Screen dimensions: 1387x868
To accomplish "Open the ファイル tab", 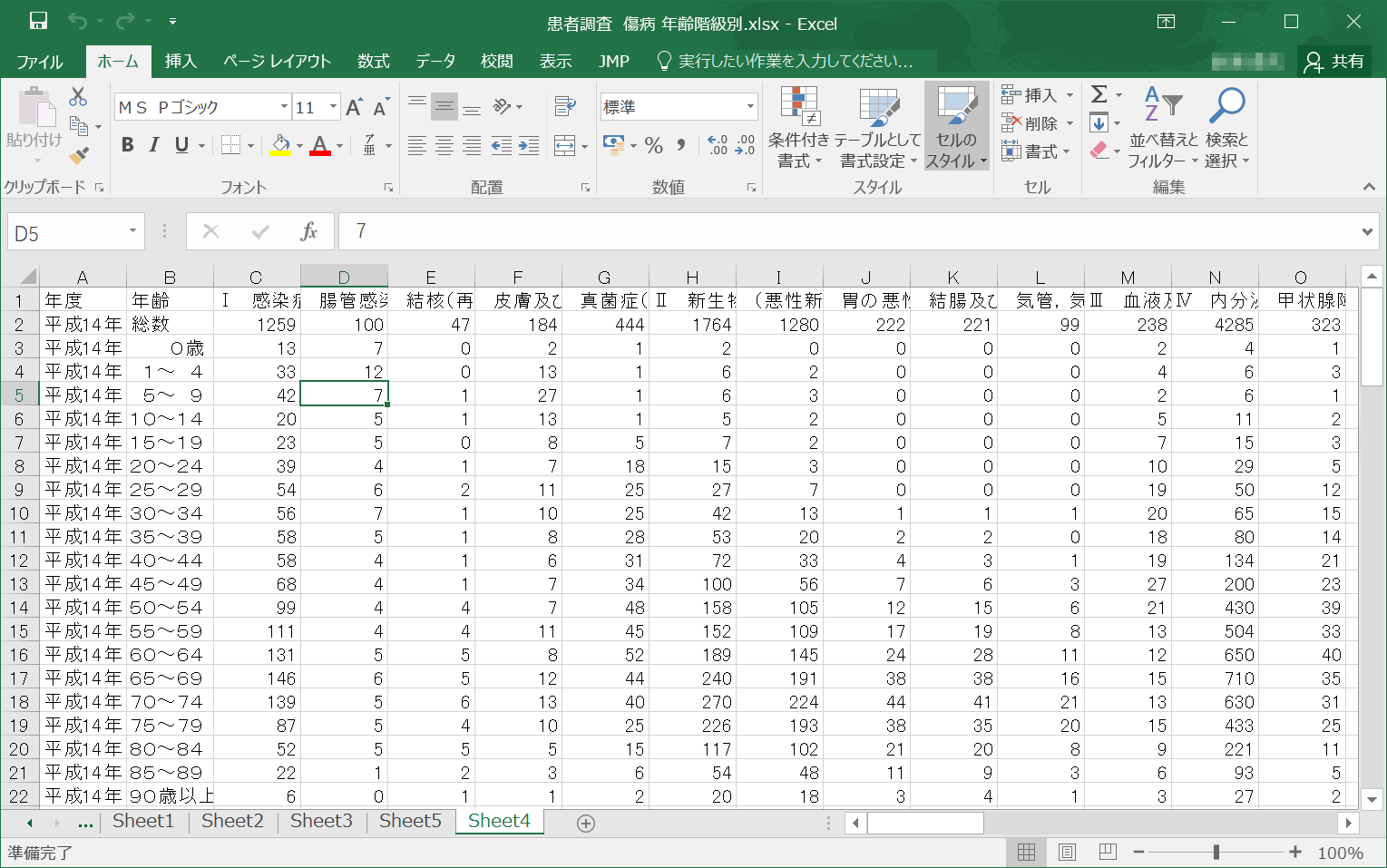I will (40, 62).
